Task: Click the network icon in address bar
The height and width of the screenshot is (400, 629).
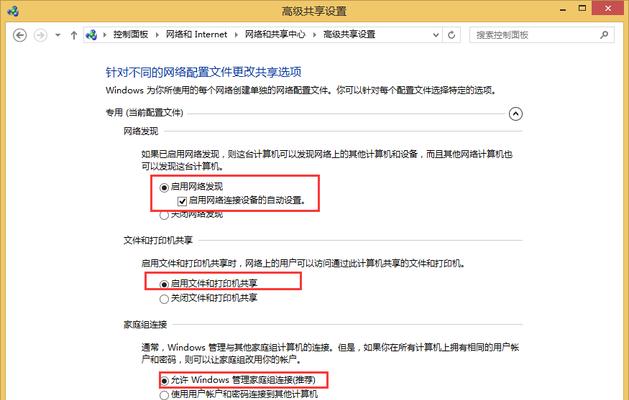Action: tap(91, 35)
